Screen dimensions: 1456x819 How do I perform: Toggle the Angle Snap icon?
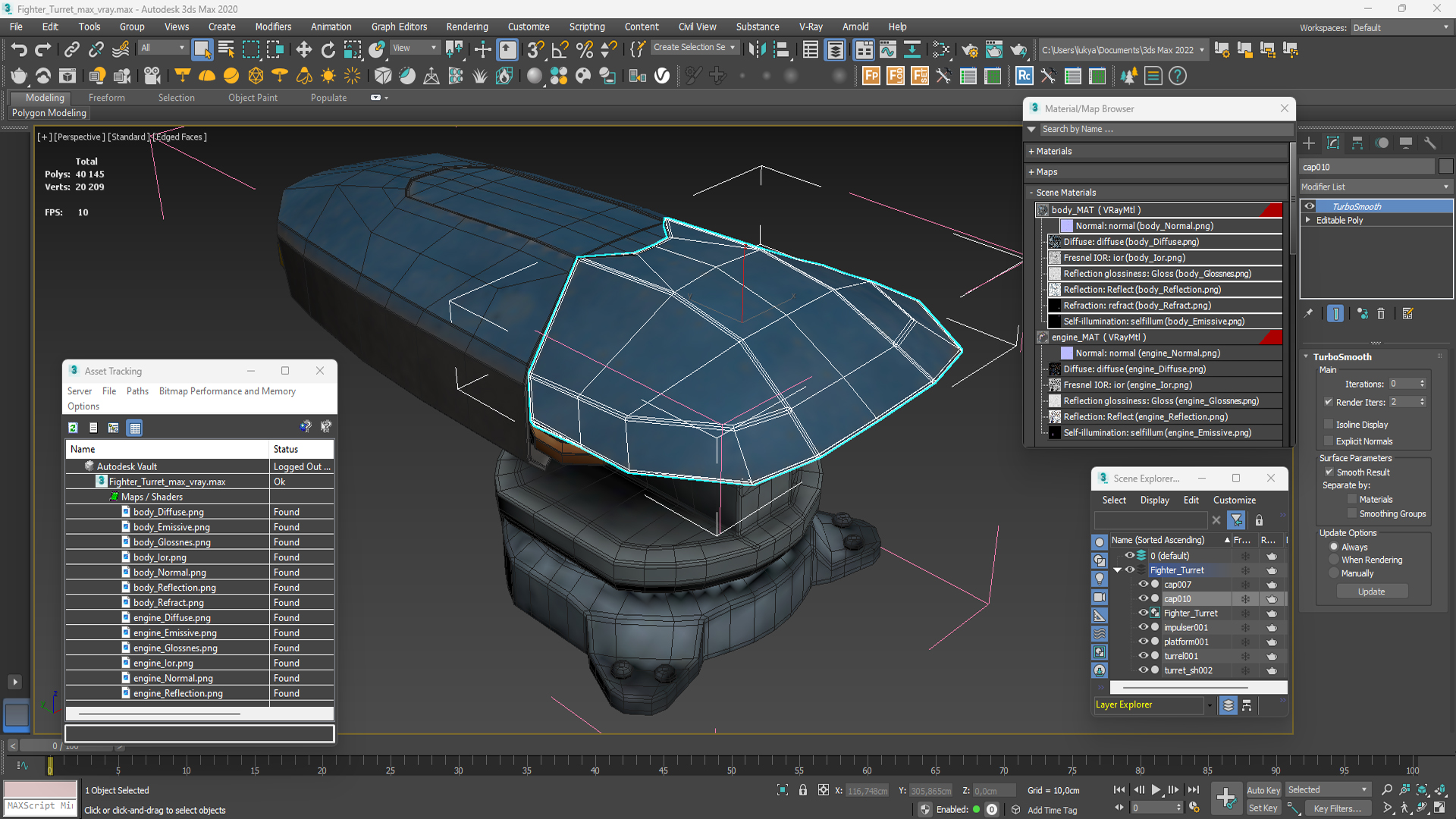coord(560,50)
